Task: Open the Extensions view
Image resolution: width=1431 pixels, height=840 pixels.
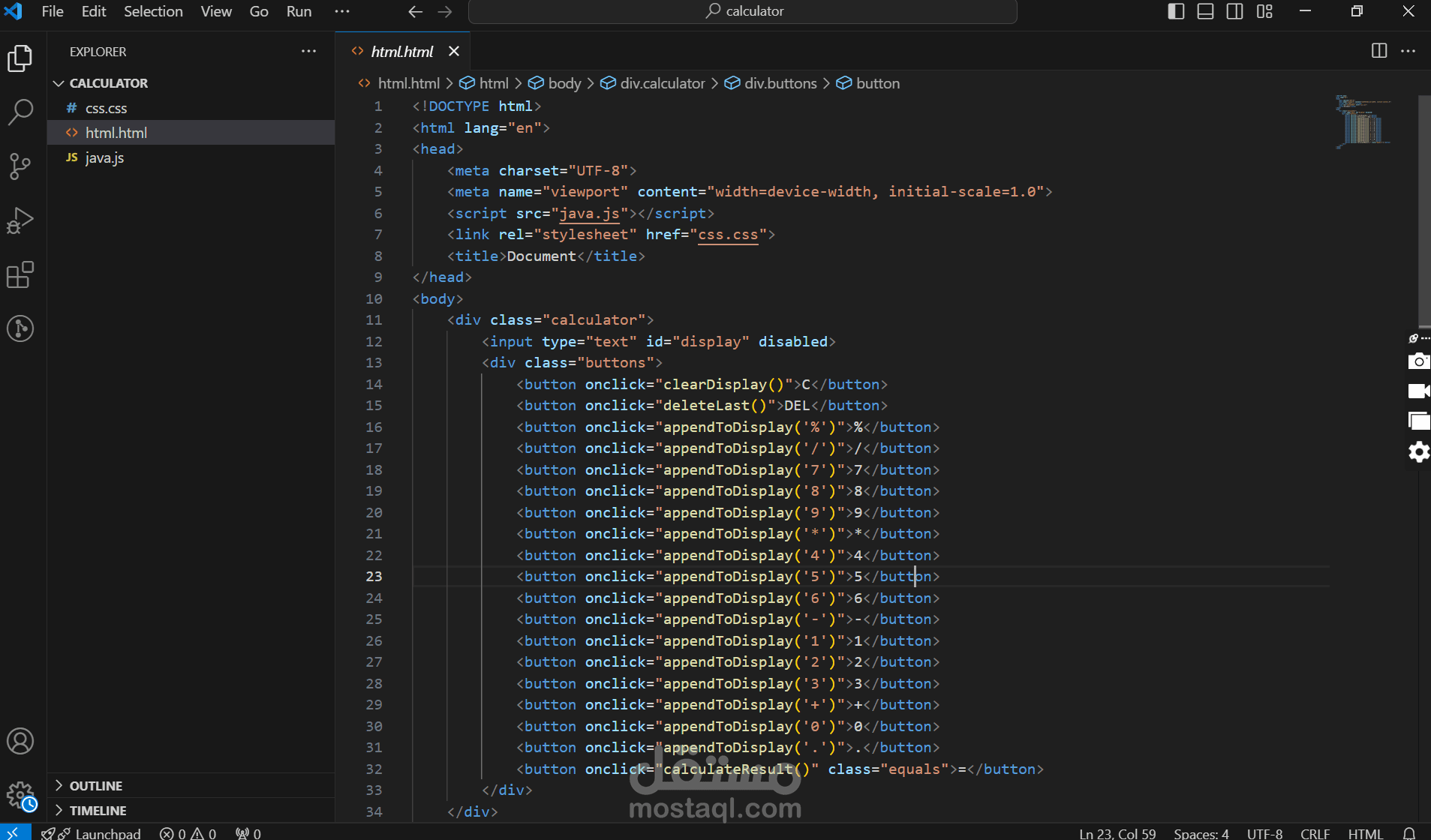Action: point(20,274)
